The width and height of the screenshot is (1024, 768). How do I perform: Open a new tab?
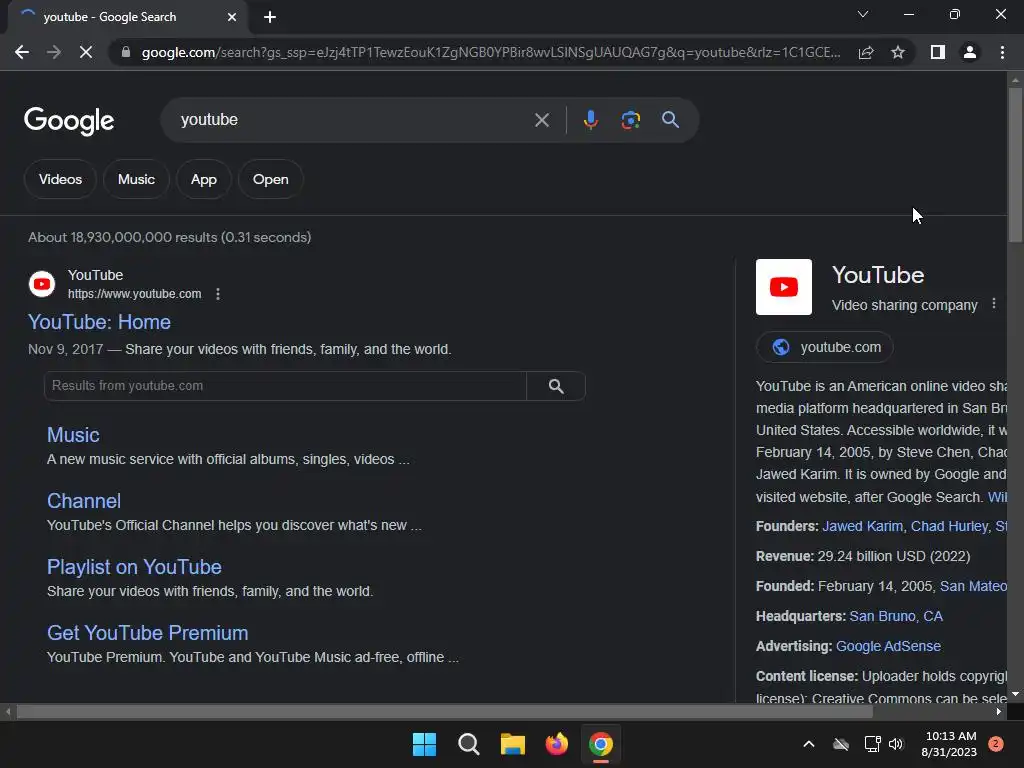pos(270,17)
